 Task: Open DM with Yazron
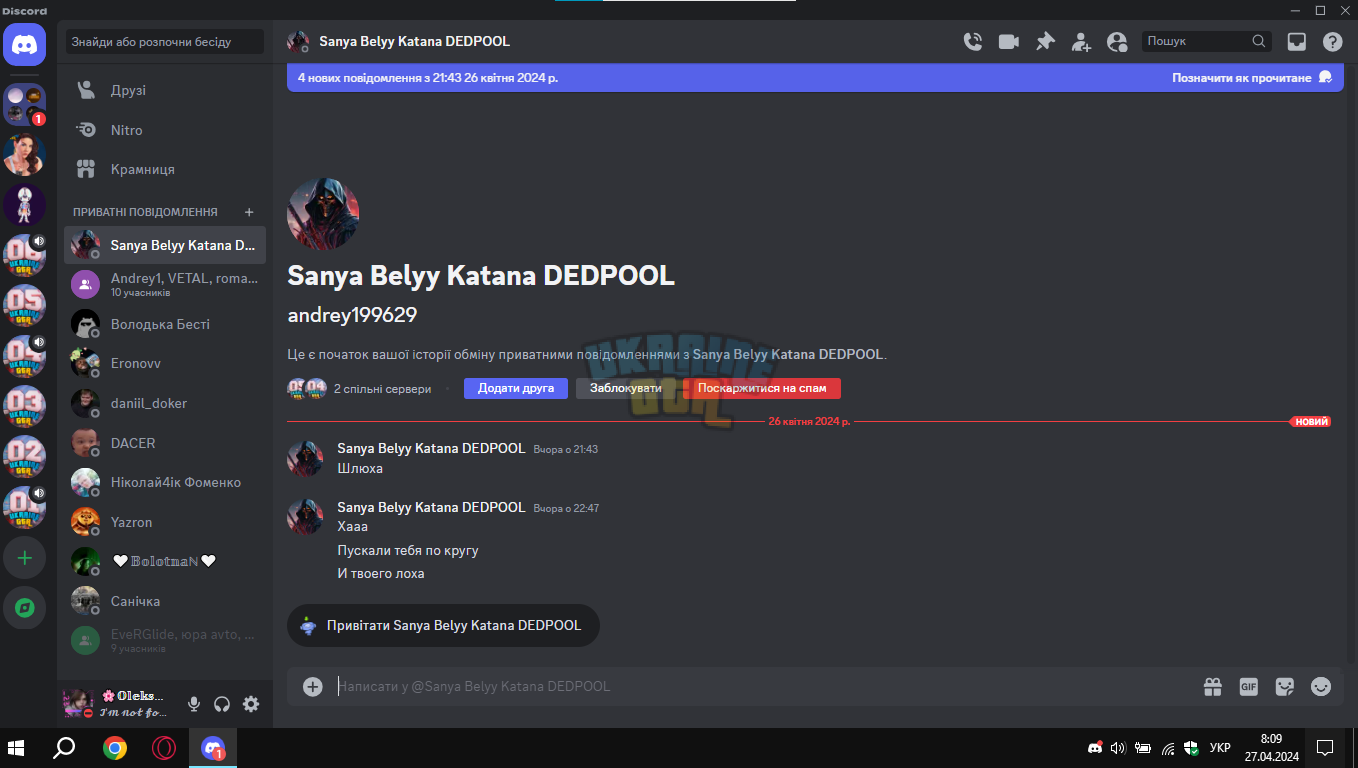click(x=165, y=522)
